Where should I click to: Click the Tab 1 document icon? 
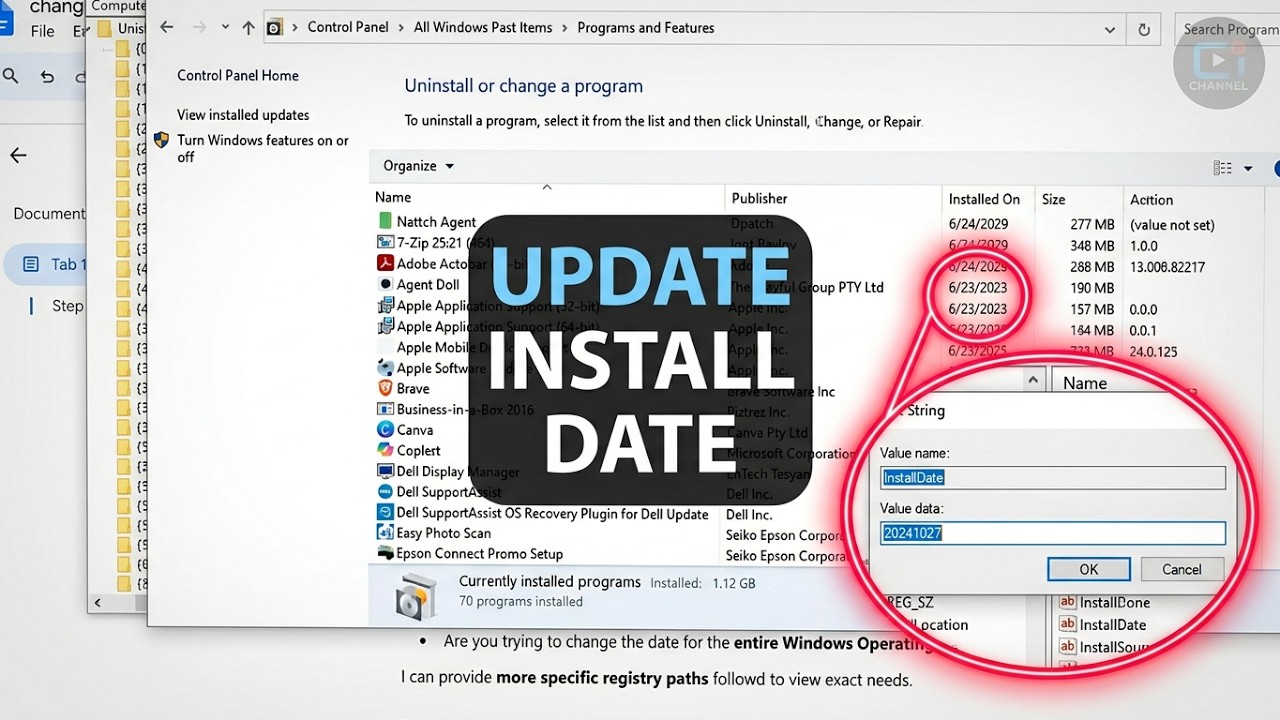point(31,264)
